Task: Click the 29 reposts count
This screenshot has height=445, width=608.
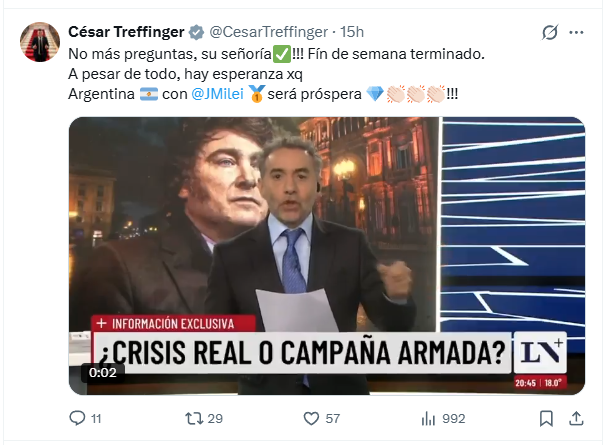Action: point(215,419)
